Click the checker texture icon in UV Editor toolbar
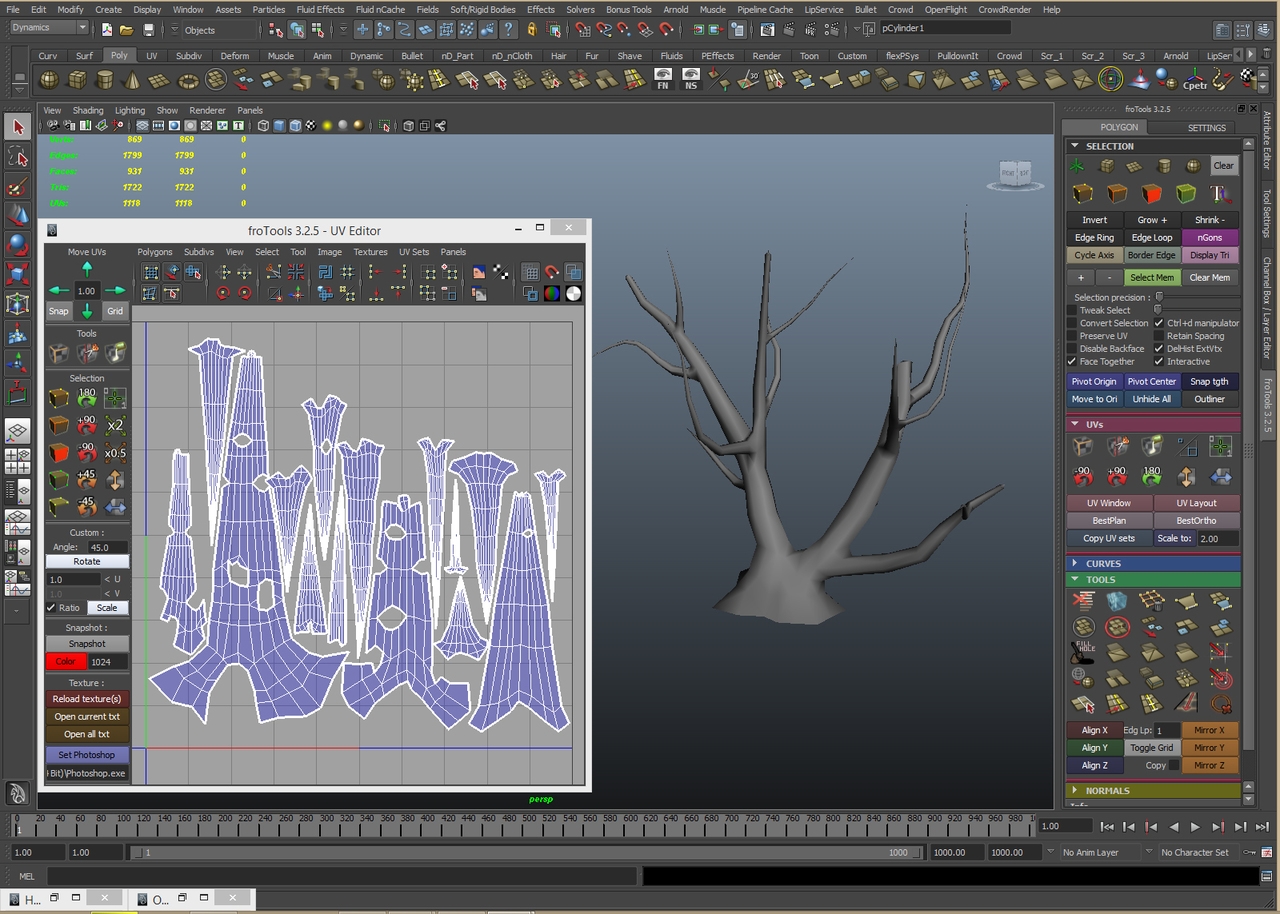The height and width of the screenshot is (914, 1280). tap(501, 272)
